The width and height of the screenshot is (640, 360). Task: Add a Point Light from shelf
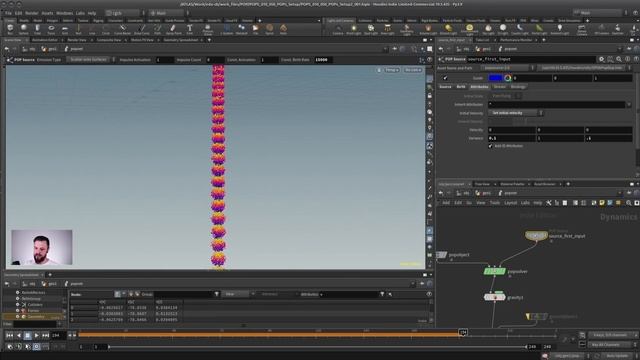pos(354,29)
